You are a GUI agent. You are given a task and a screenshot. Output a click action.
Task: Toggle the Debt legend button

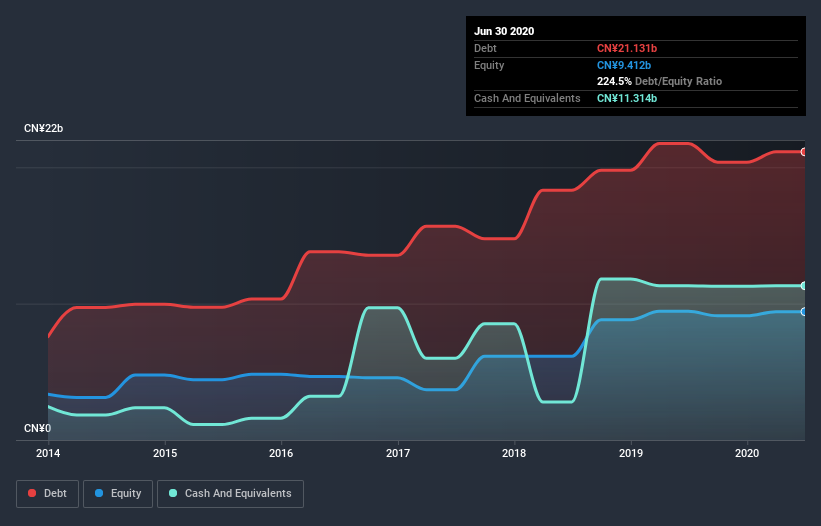click(47, 494)
